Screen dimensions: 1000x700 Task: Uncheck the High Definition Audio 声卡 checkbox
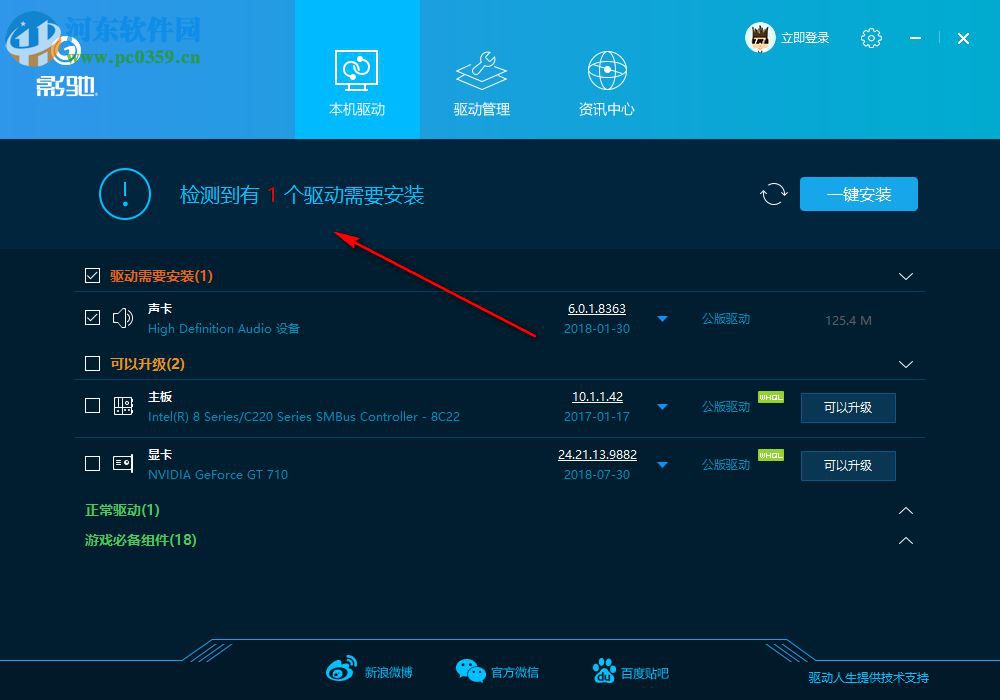92,318
